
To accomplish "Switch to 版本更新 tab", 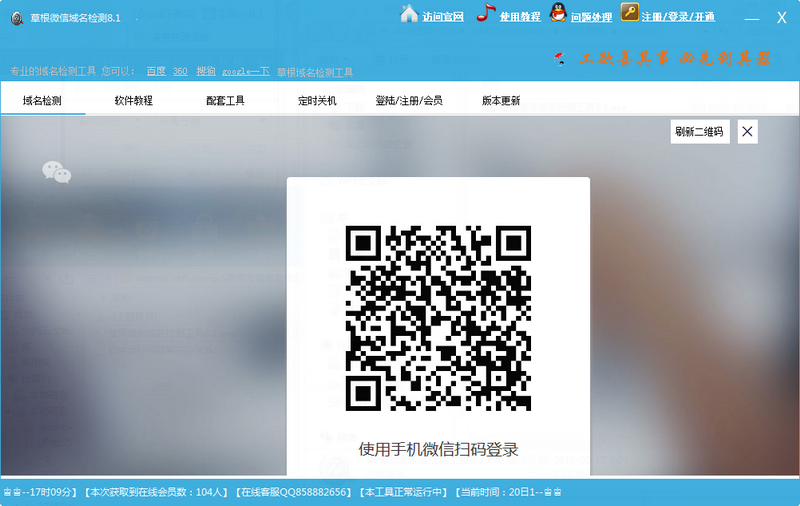I will (501, 100).
